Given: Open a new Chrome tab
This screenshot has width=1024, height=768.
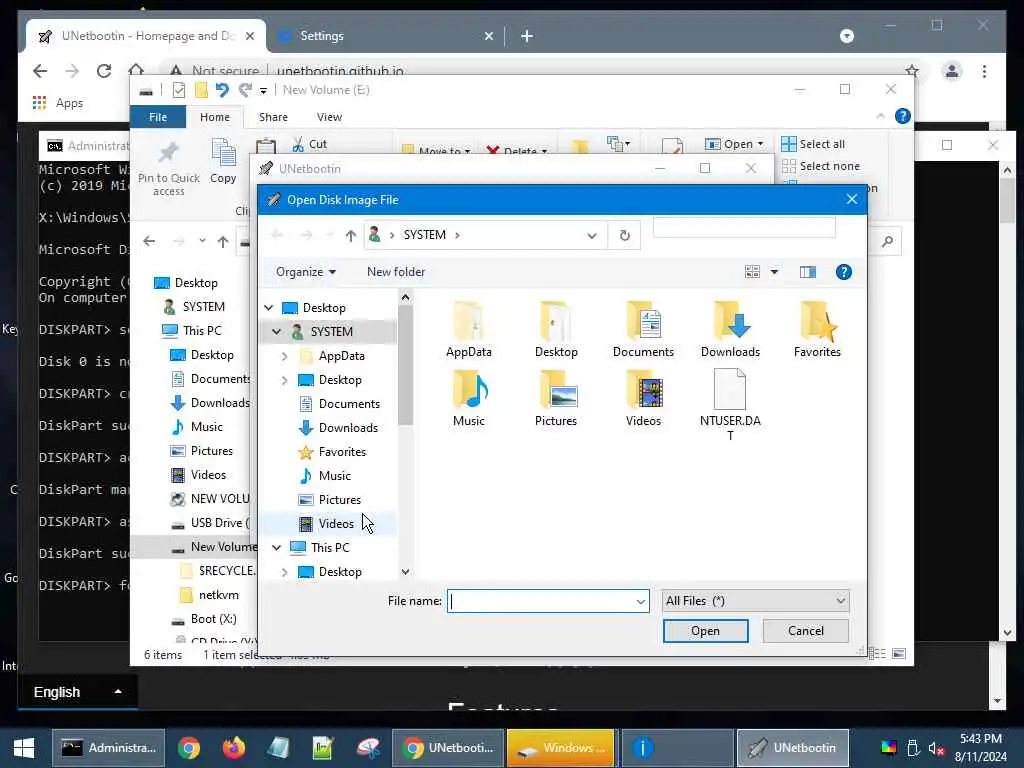Looking at the screenshot, I should coord(526,36).
